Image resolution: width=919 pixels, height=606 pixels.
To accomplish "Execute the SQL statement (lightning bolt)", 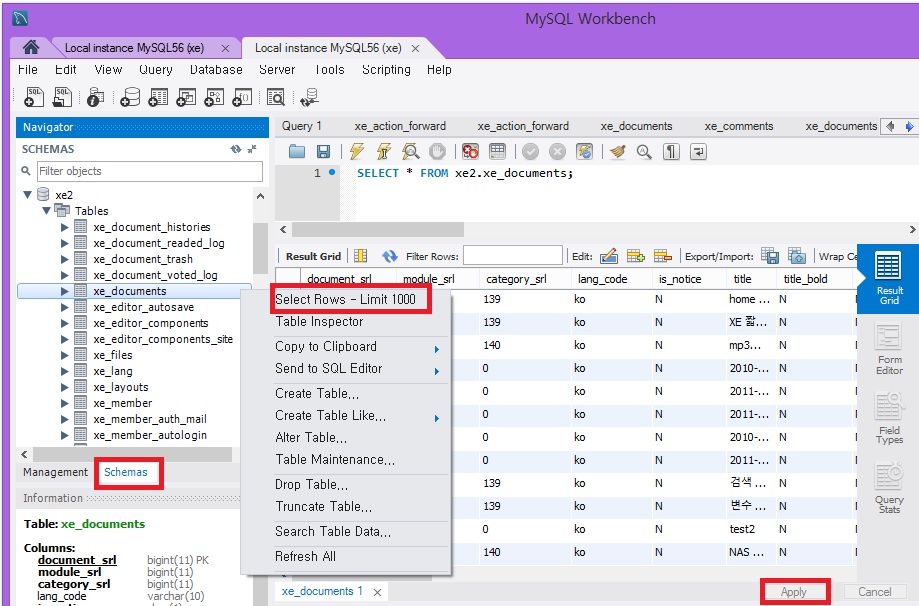I will click(x=357, y=151).
